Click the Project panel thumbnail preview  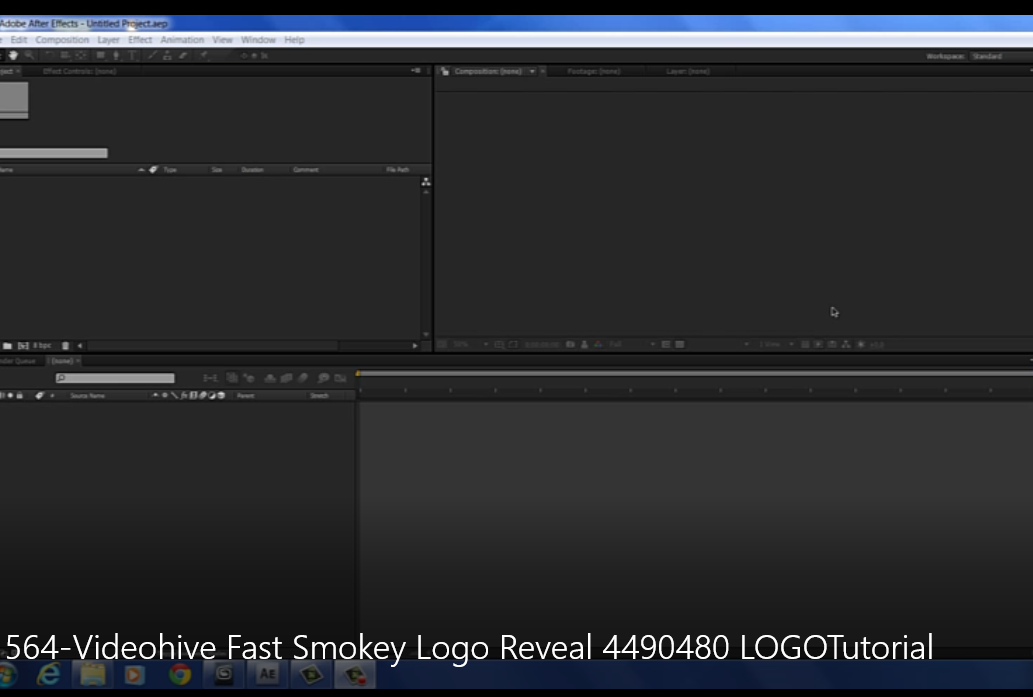tap(14, 100)
